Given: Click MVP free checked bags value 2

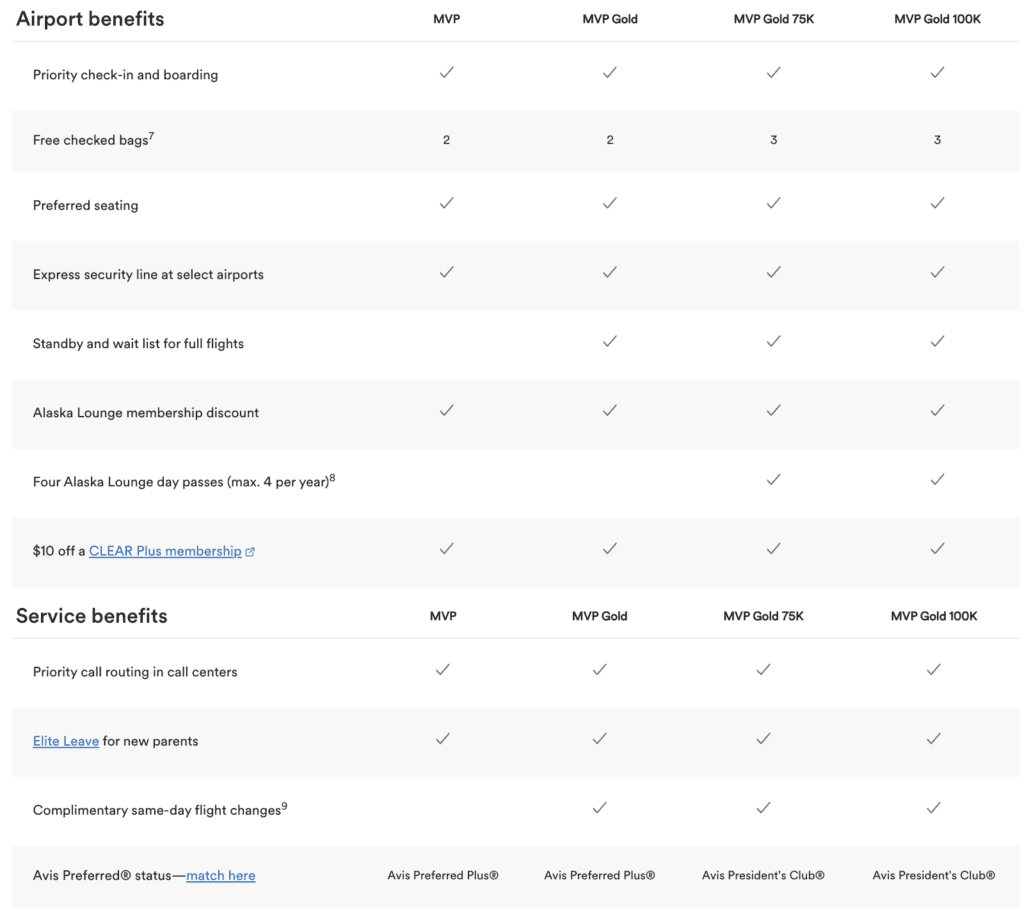Looking at the screenshot, I should [447, 140].
